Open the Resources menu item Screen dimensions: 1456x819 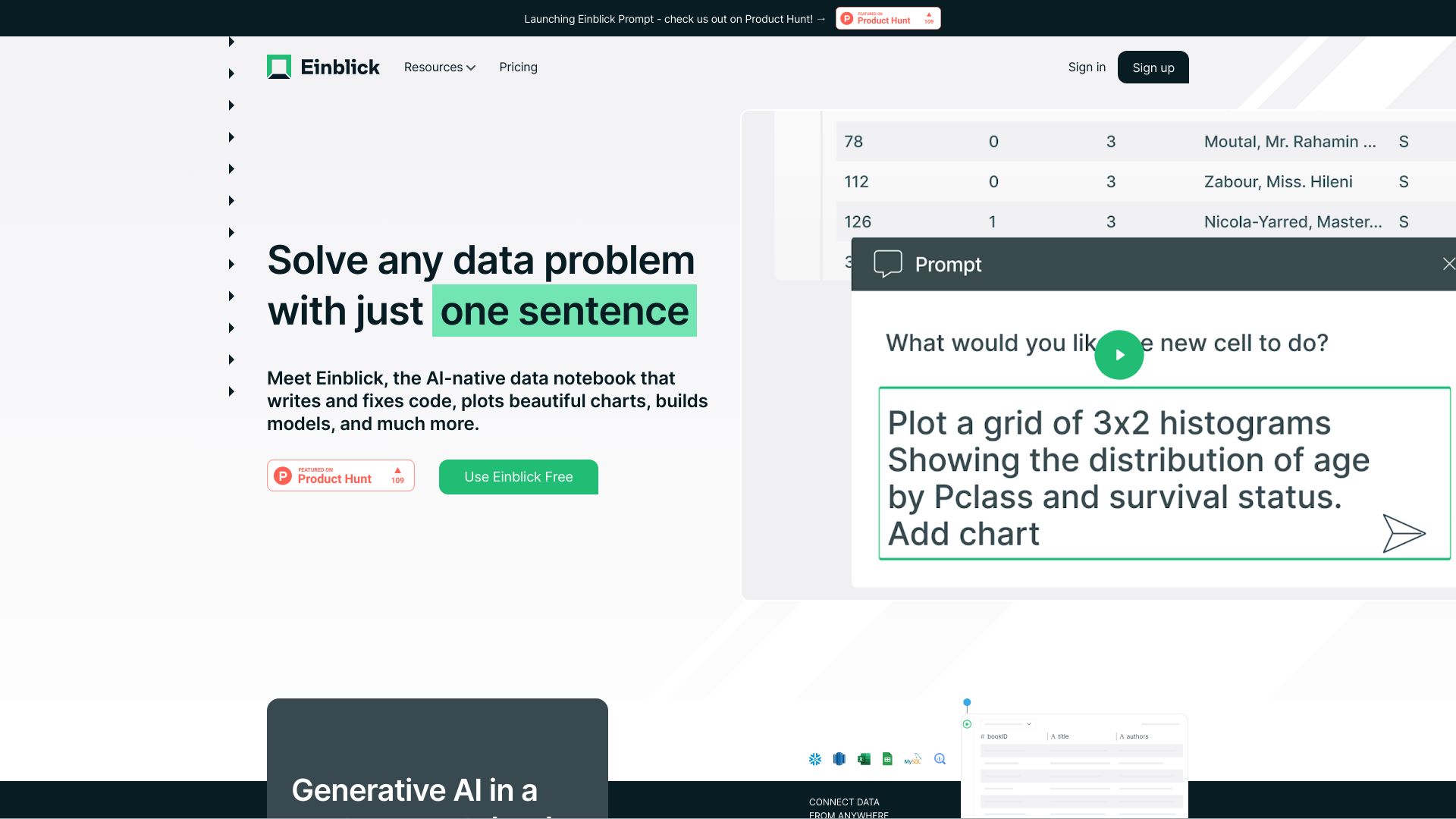click(x=440, y=67)
